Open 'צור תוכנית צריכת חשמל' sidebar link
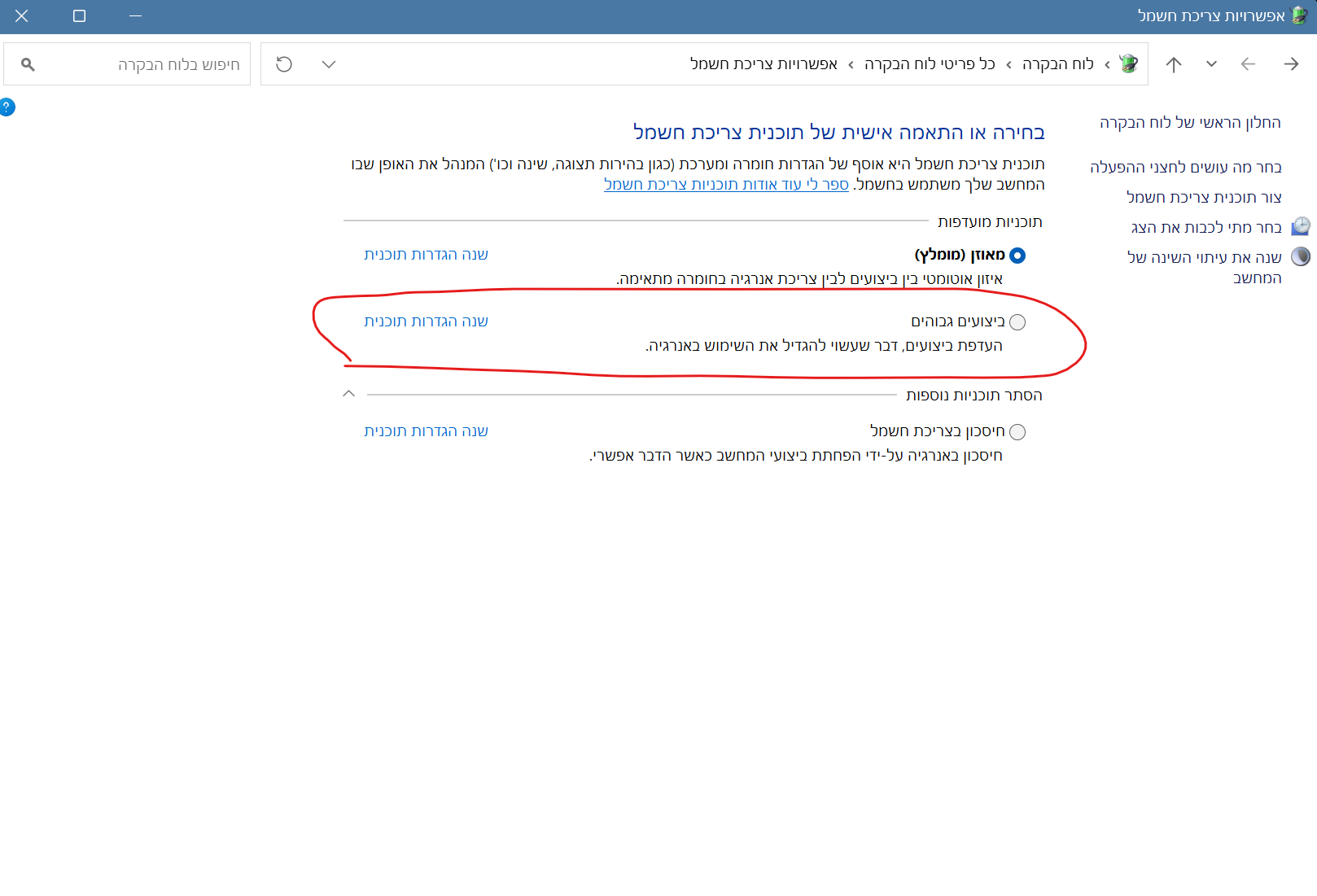This screenshot has width=1317, height=896. 1204,198
